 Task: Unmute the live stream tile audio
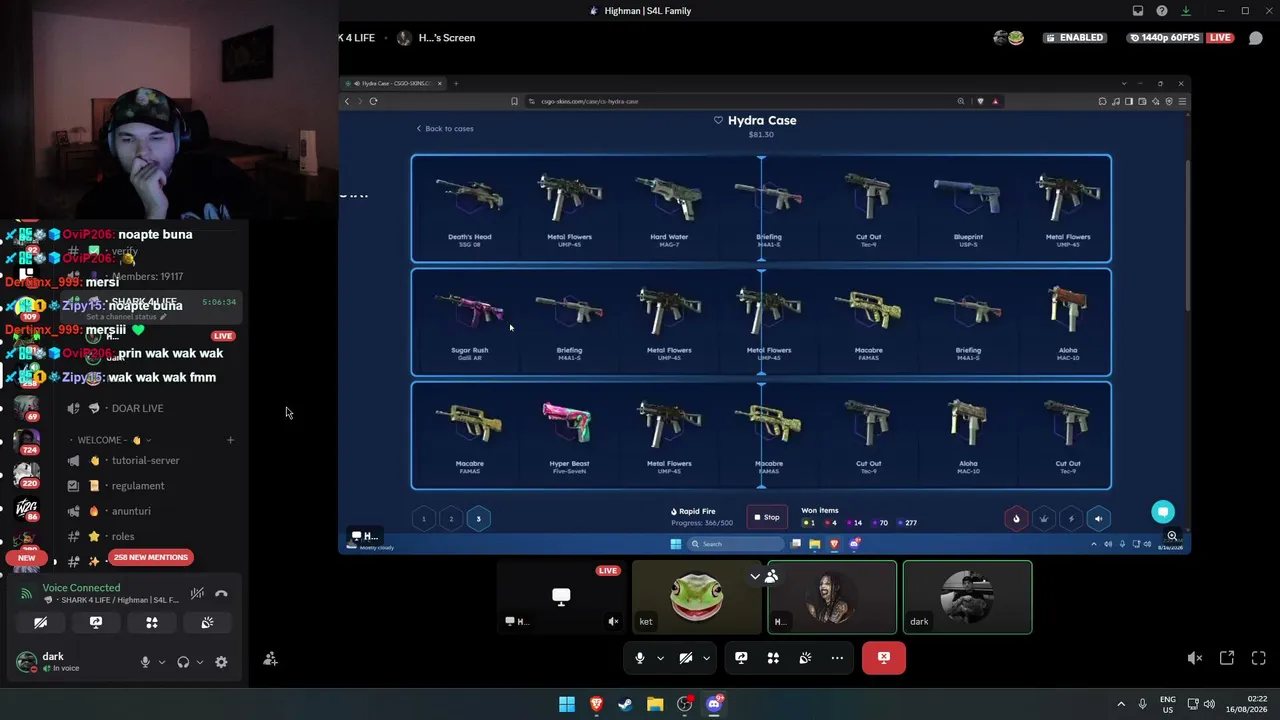point(613,622)
